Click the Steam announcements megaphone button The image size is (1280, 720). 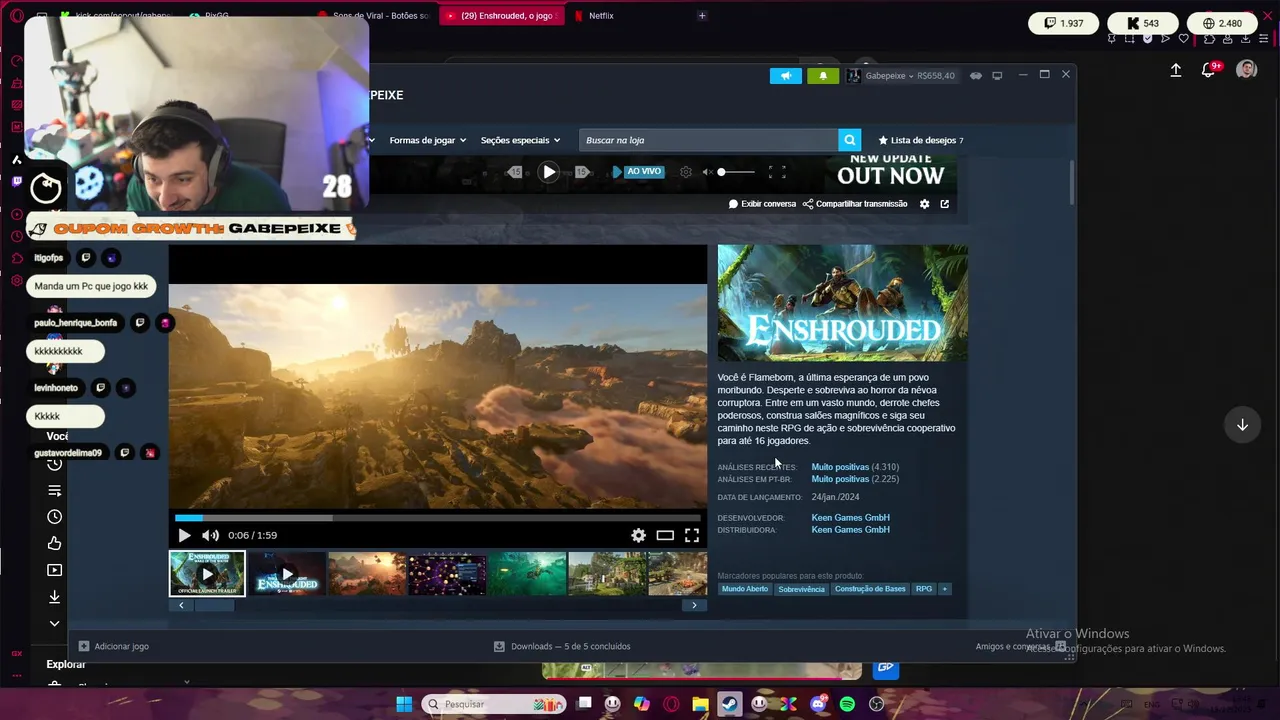click(786, 76)
